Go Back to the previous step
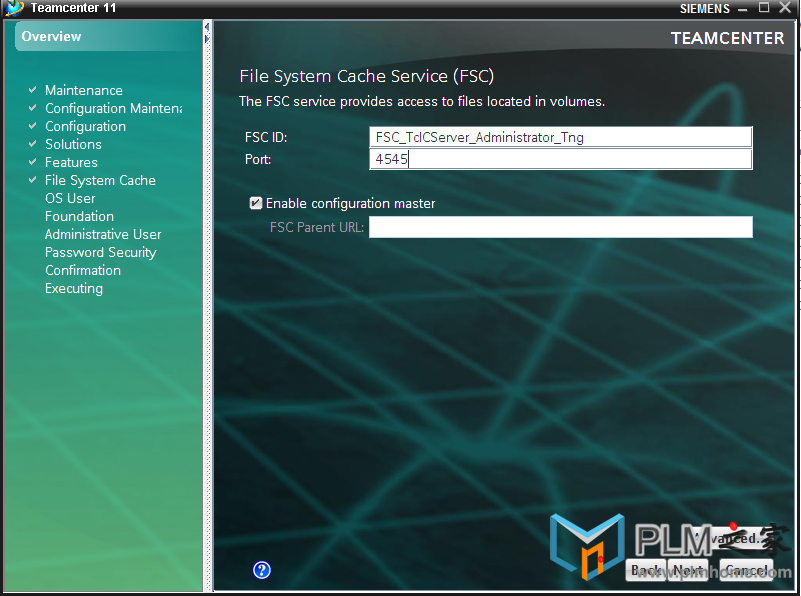This screenshot has height=596, width=801. [646, 570]
